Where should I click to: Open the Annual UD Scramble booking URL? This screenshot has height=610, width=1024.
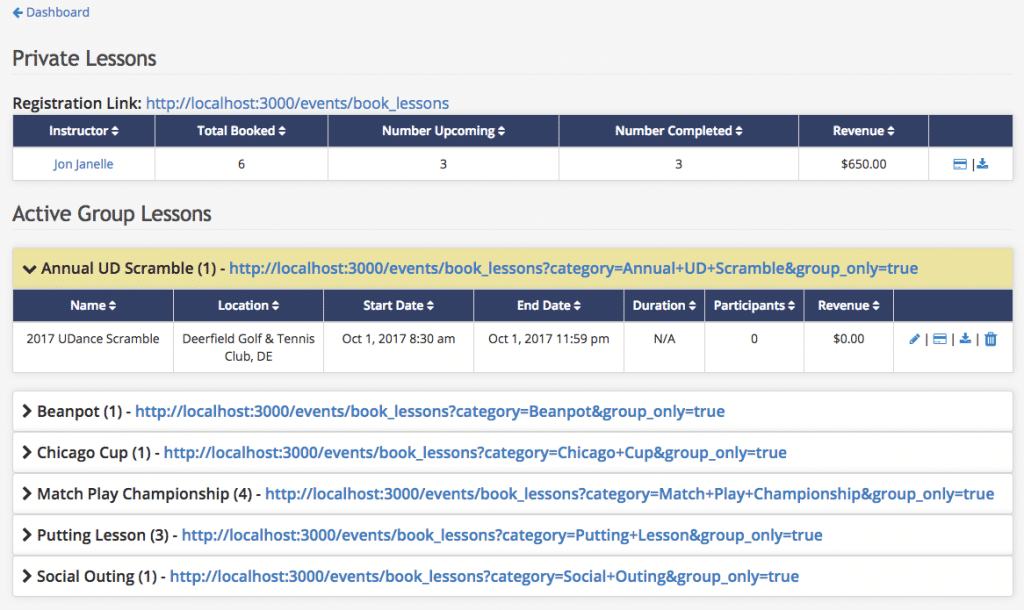coord(573,268)
